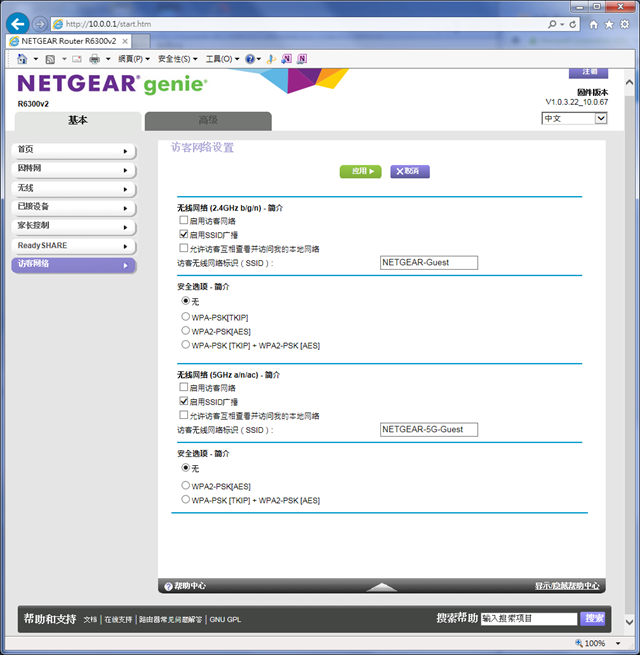Toggle 启用SSID广播 checkbox under 5GHz
This screenshot has height=655, width=640.
tap(183, 401)
